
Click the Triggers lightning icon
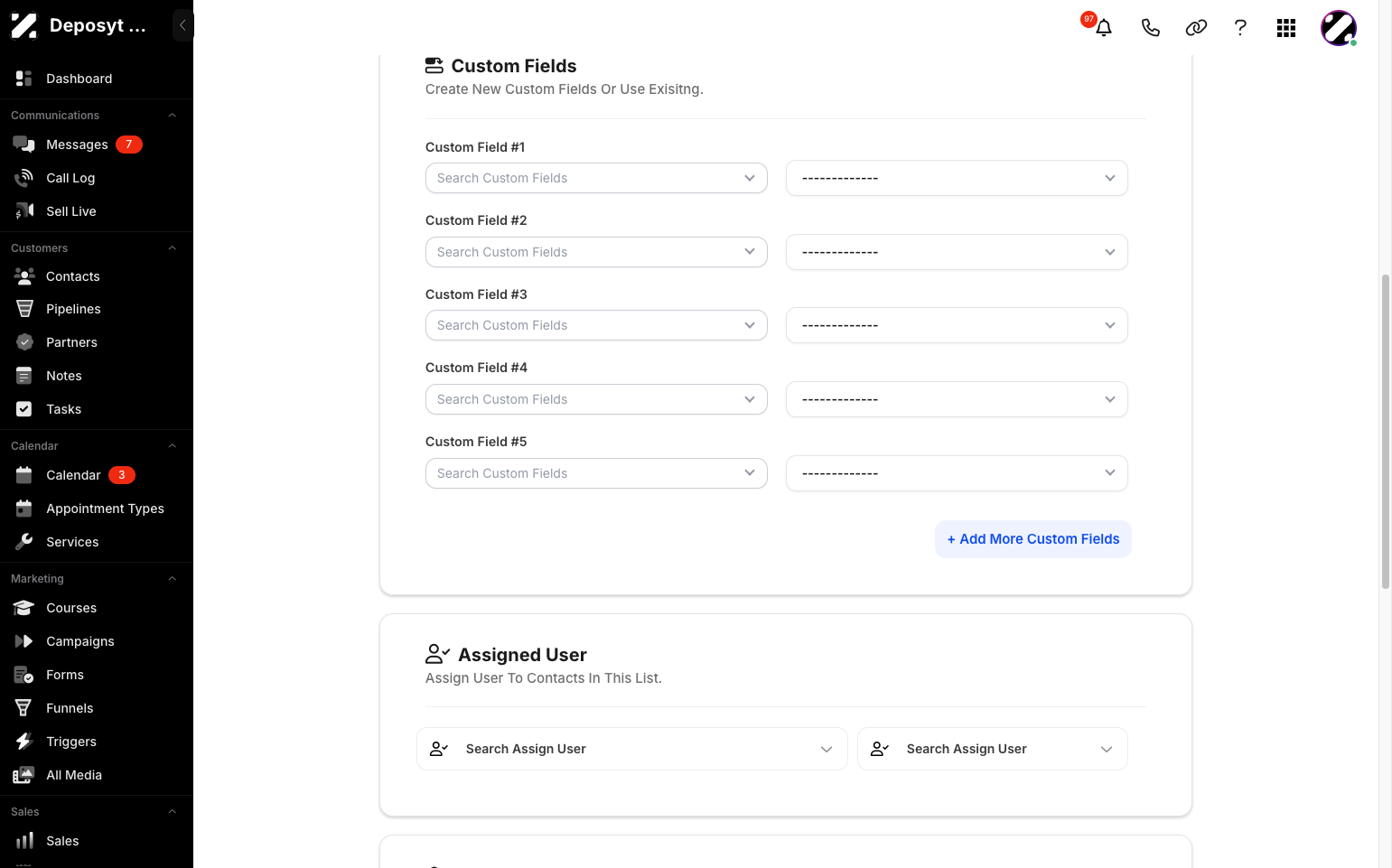tap(24, 742)
